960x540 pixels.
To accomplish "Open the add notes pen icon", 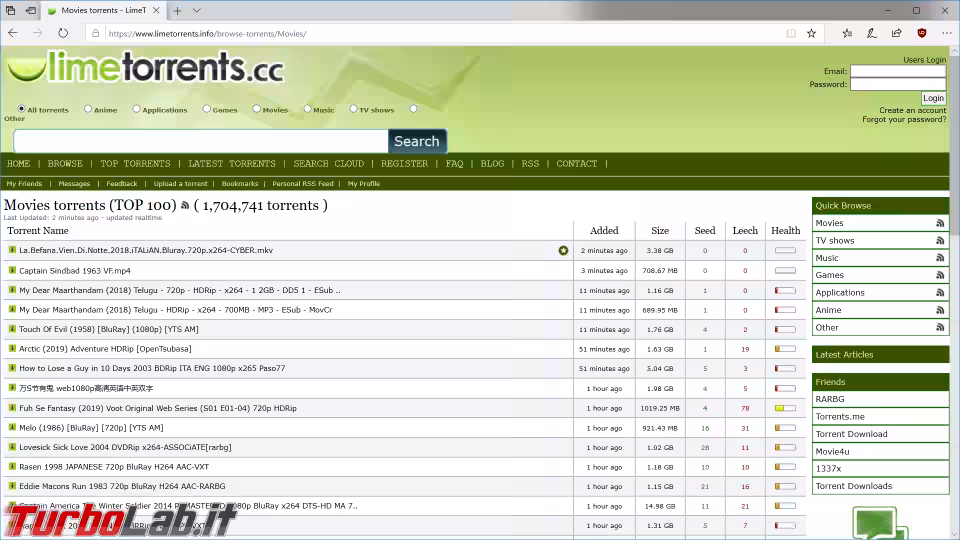I will coord(871,33).
